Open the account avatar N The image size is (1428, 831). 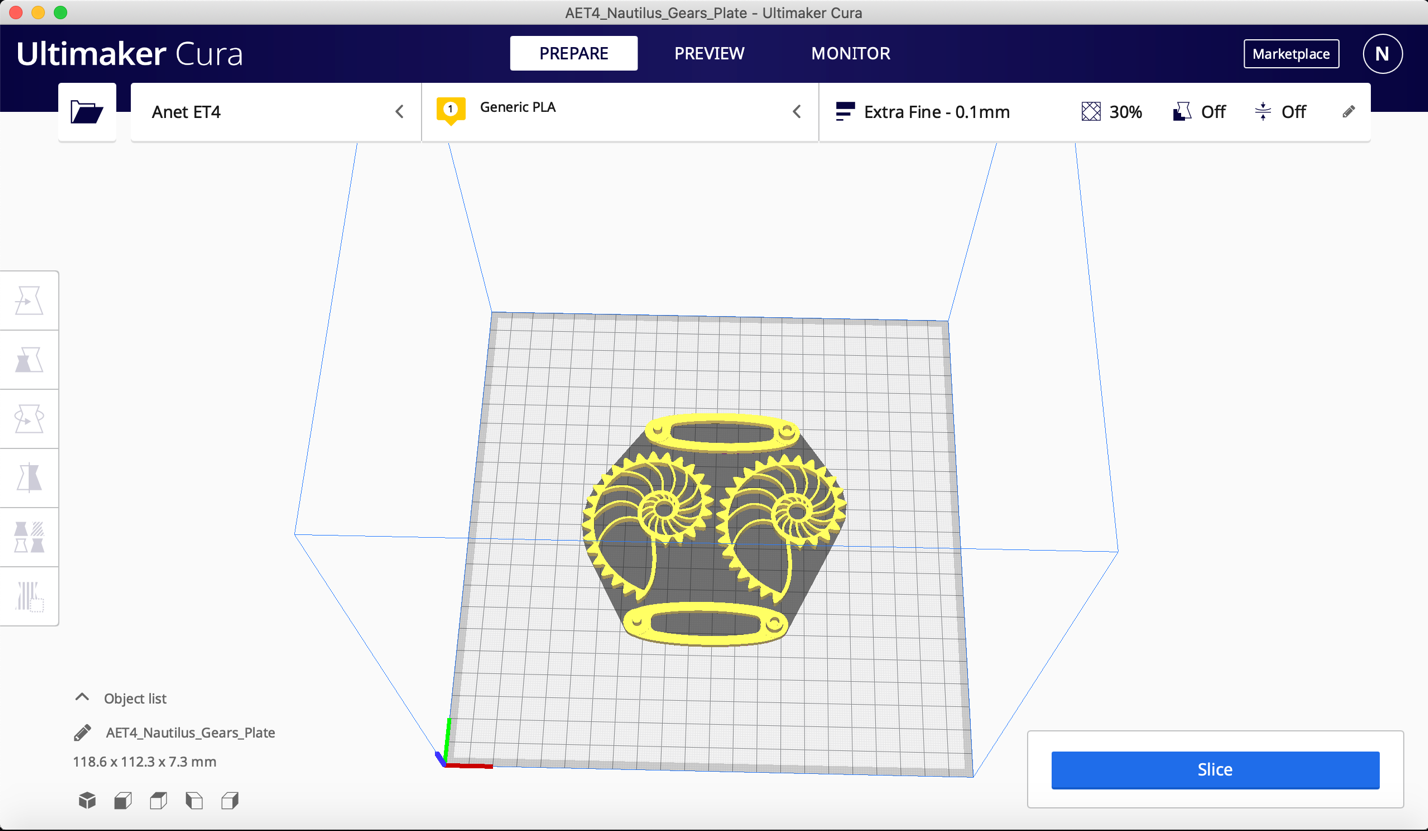click(x=1382, y=54)
